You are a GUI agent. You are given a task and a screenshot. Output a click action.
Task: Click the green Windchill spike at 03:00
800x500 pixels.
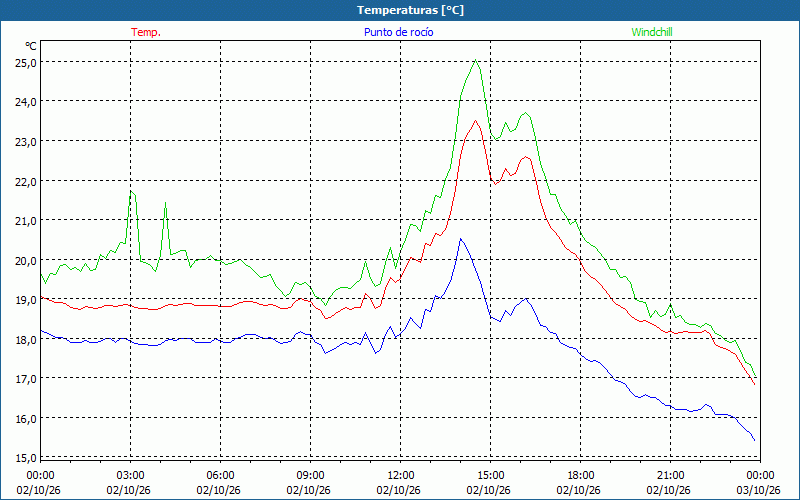131,191
